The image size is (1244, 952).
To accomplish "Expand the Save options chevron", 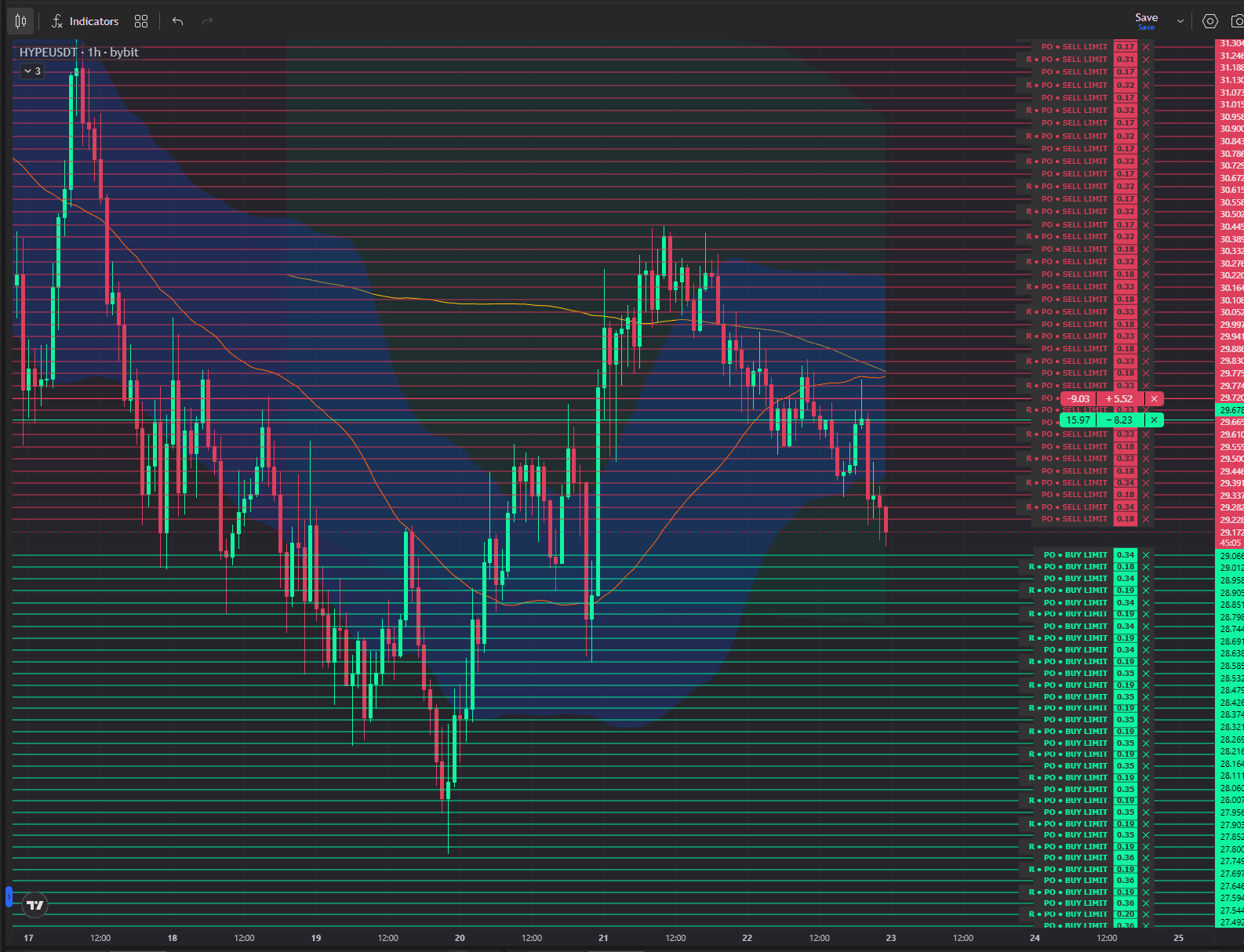I will [x=1180, y=21].
